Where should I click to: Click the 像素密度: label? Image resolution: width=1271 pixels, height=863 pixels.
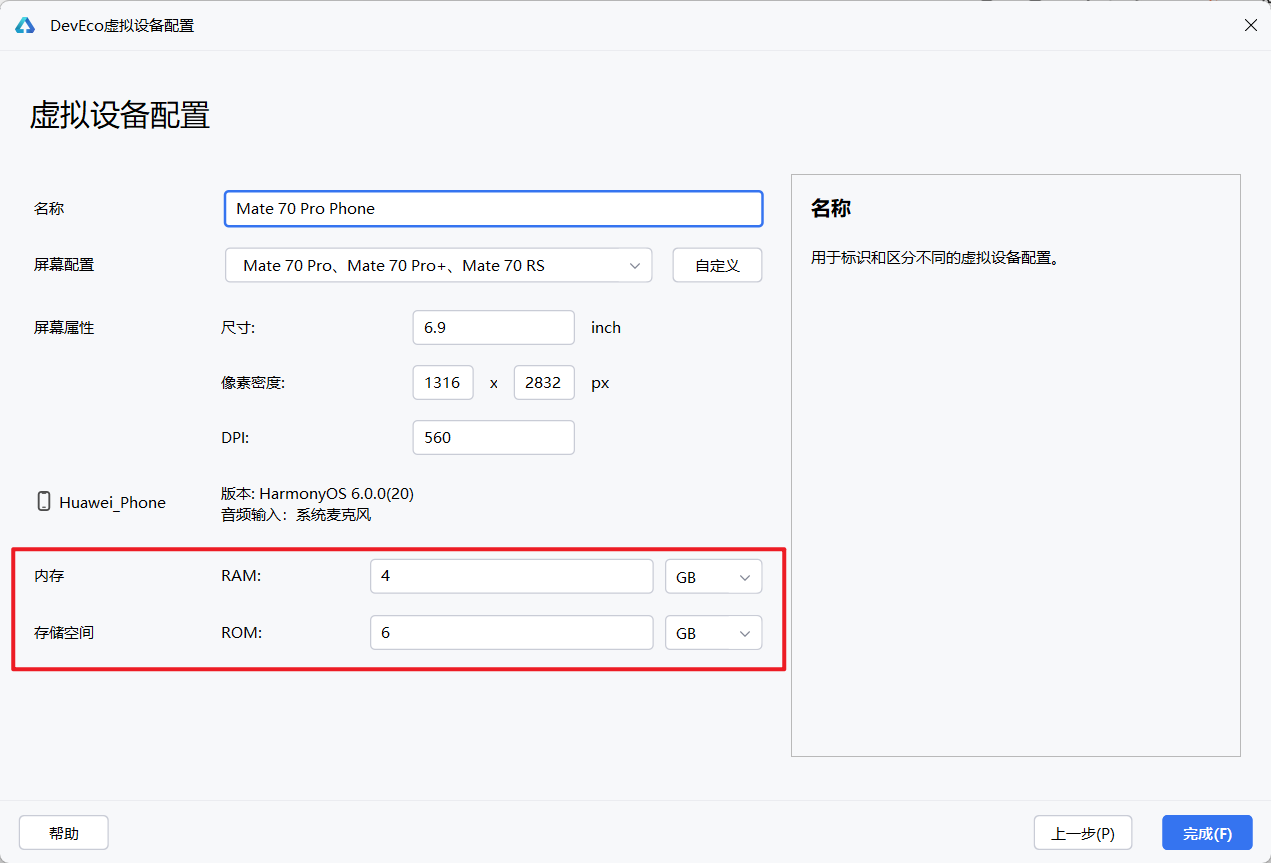253,382
